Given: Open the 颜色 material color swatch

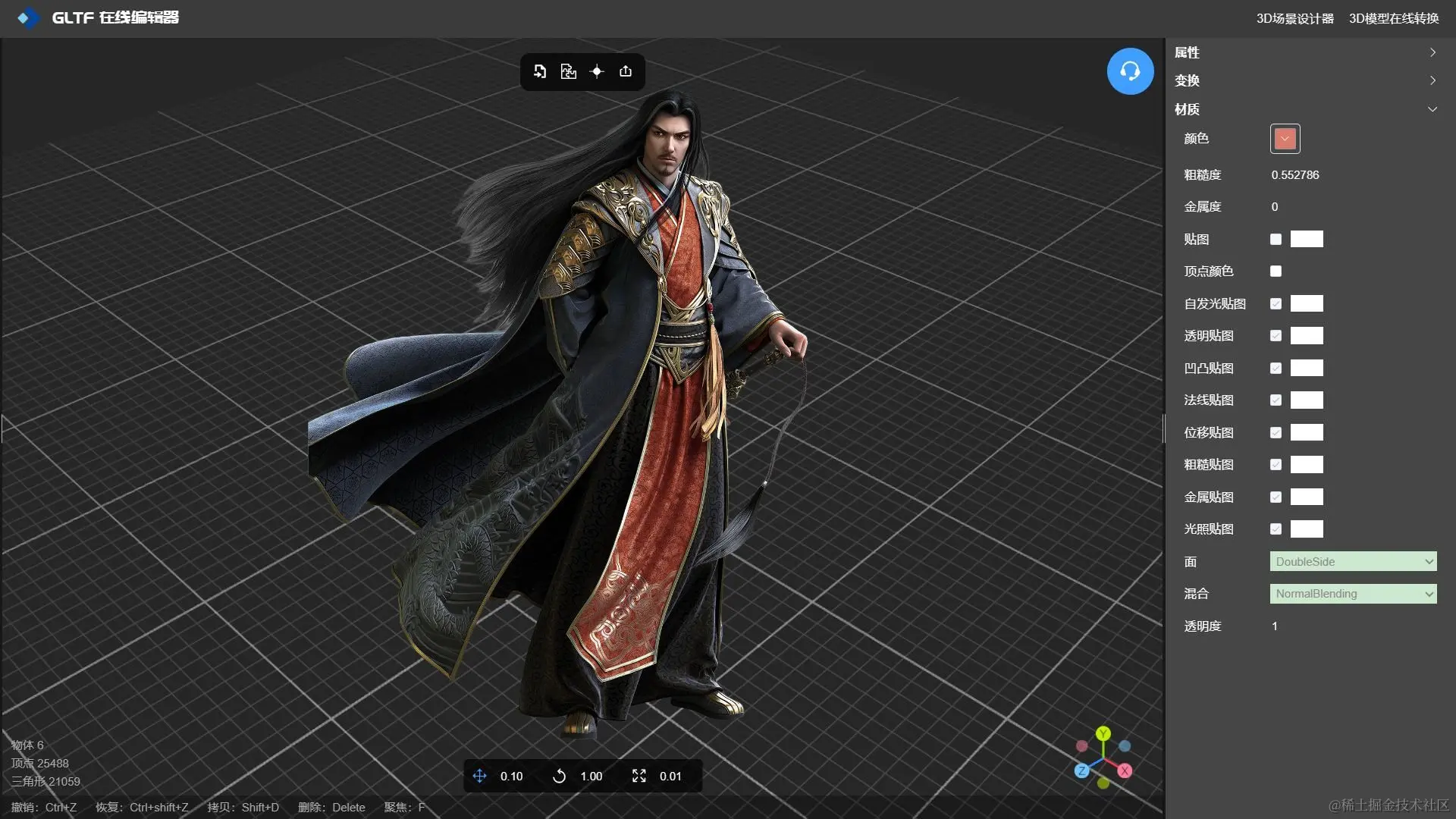Looking at the screenshot, I should pos(1285,139).
